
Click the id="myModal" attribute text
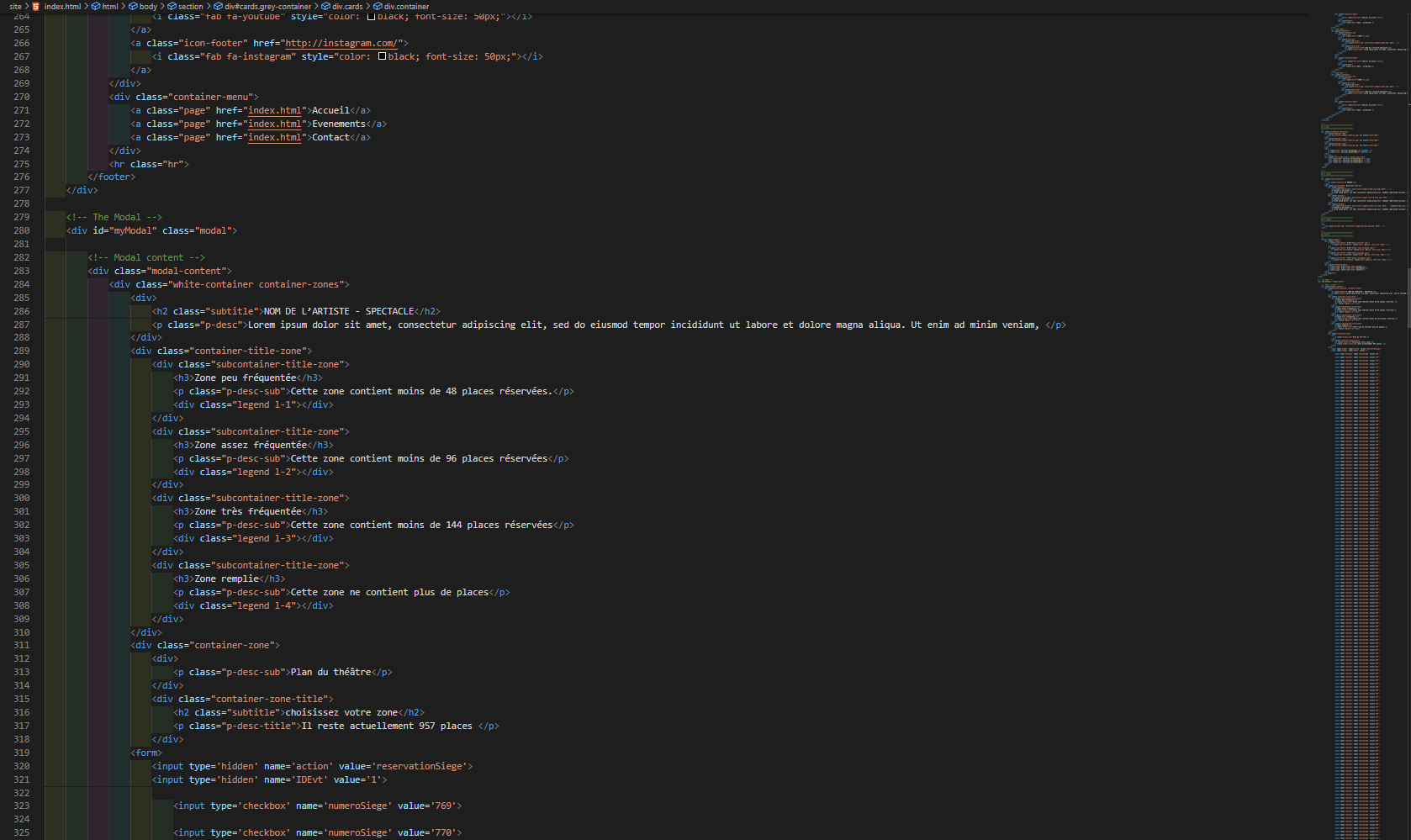[124, 230]
